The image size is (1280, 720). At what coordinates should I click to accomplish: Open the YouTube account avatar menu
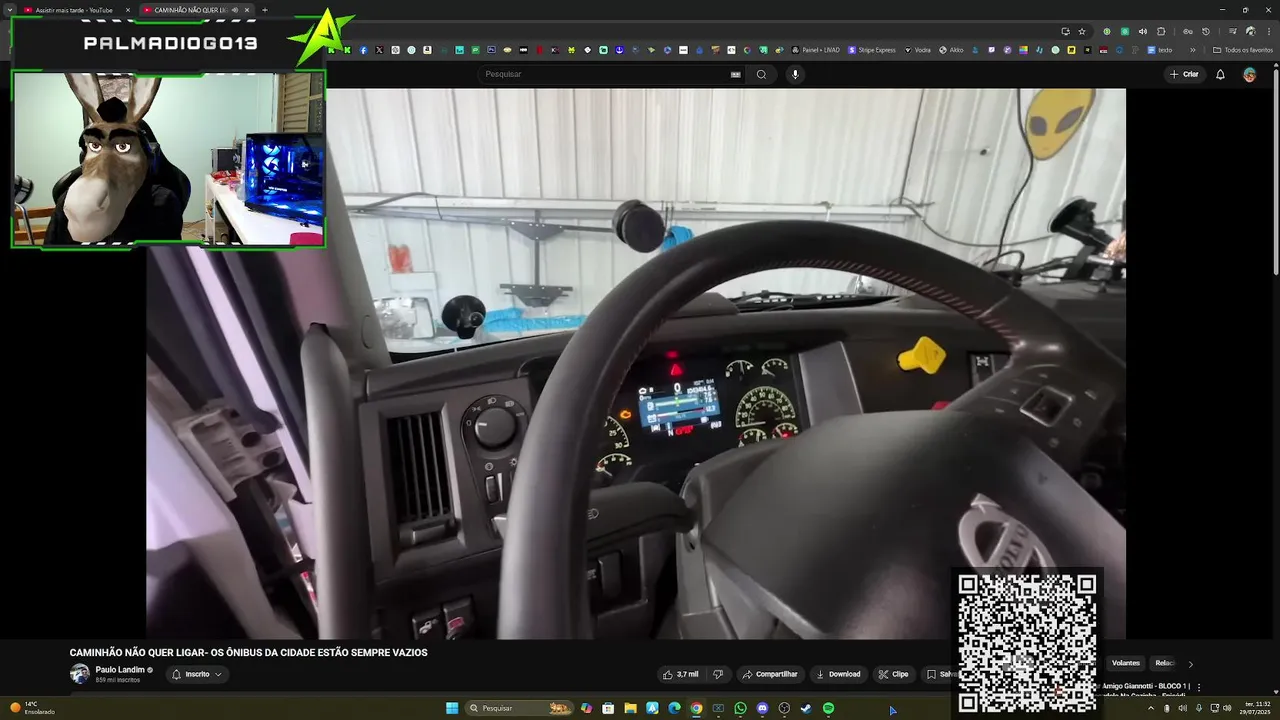1249,74
